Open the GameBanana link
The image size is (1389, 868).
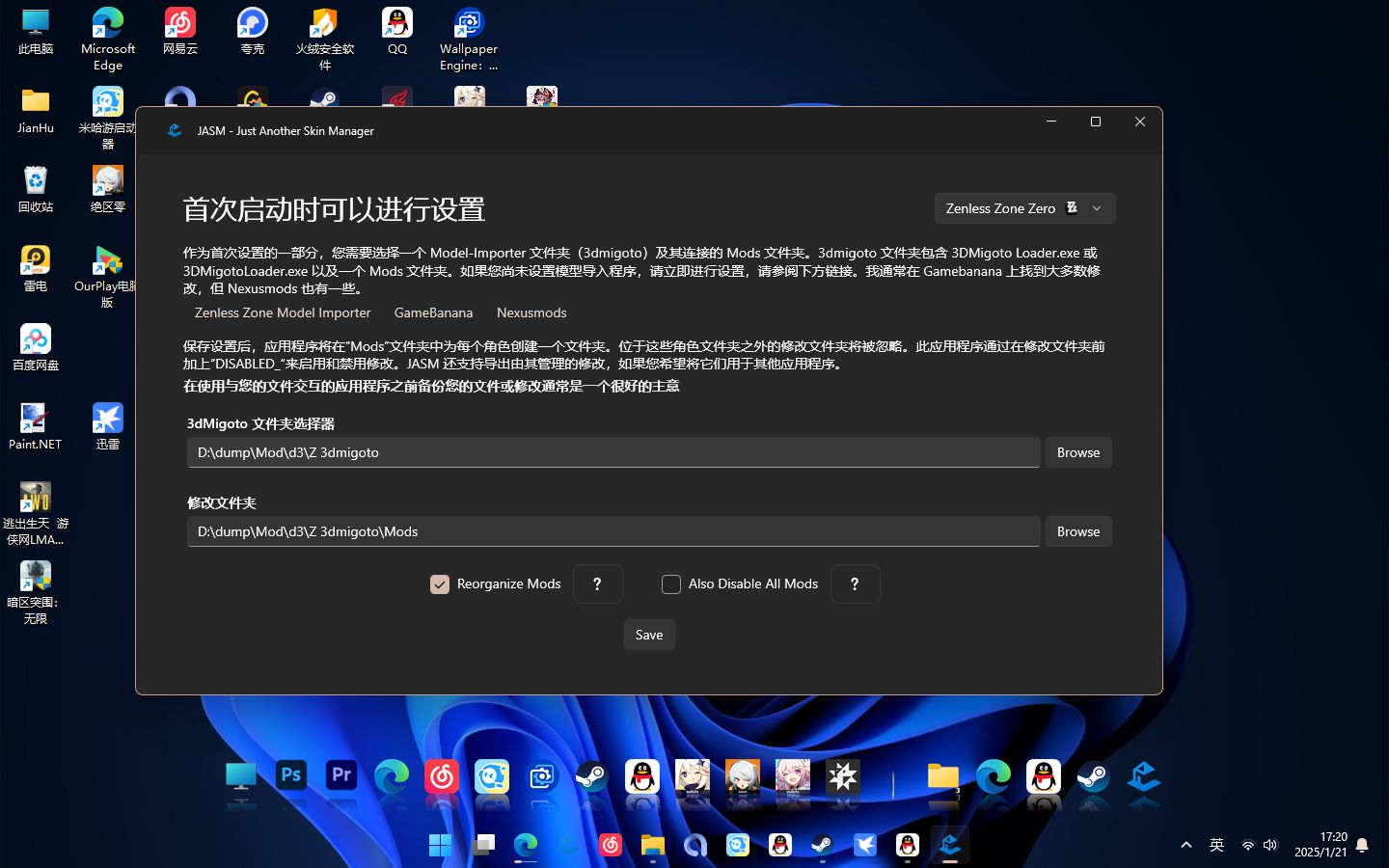[x=432, y=312]
